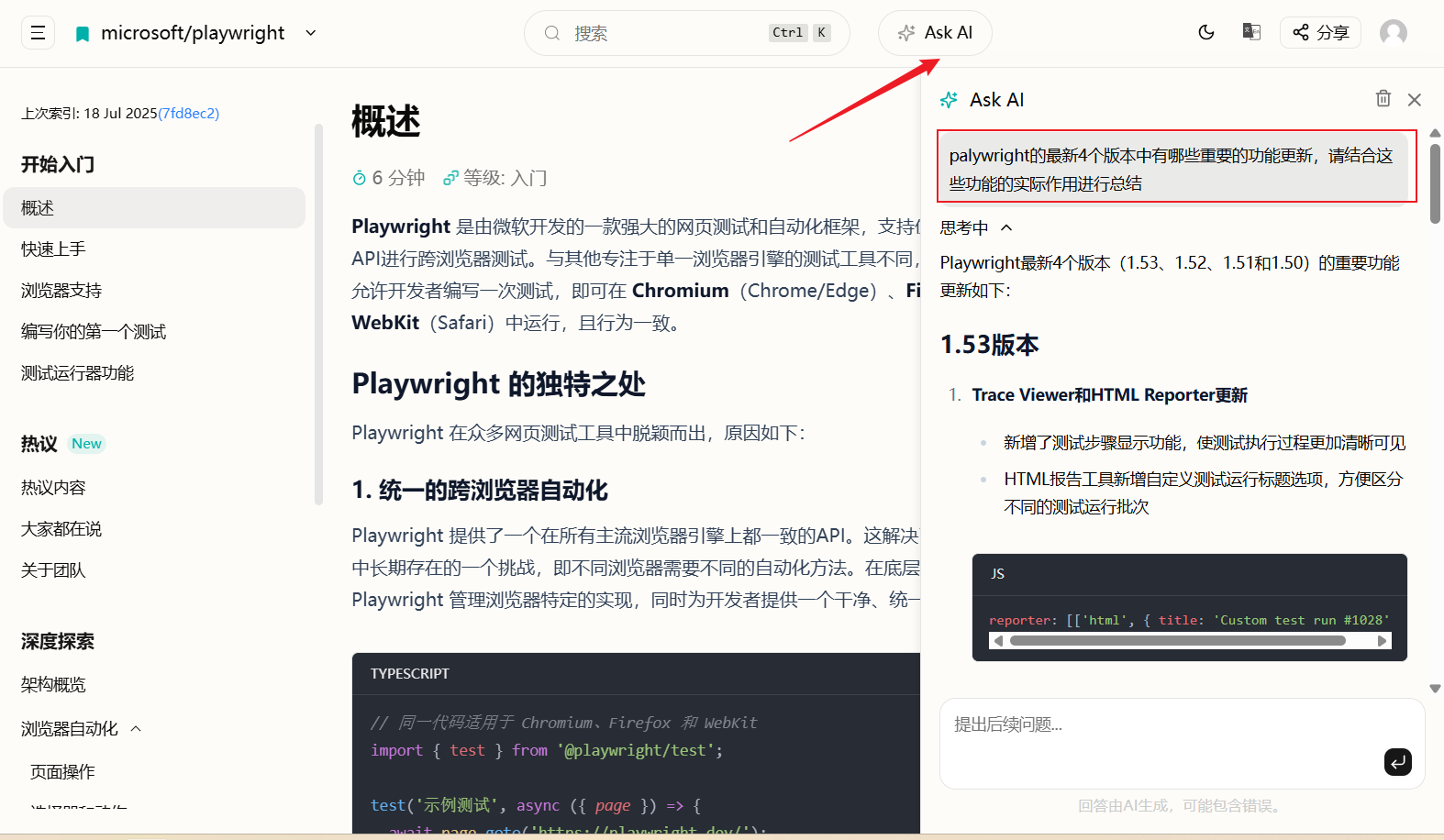Screen dimensions: 1444x840
Task: Open Ask AI from the top bar
Action: (935, 33)
